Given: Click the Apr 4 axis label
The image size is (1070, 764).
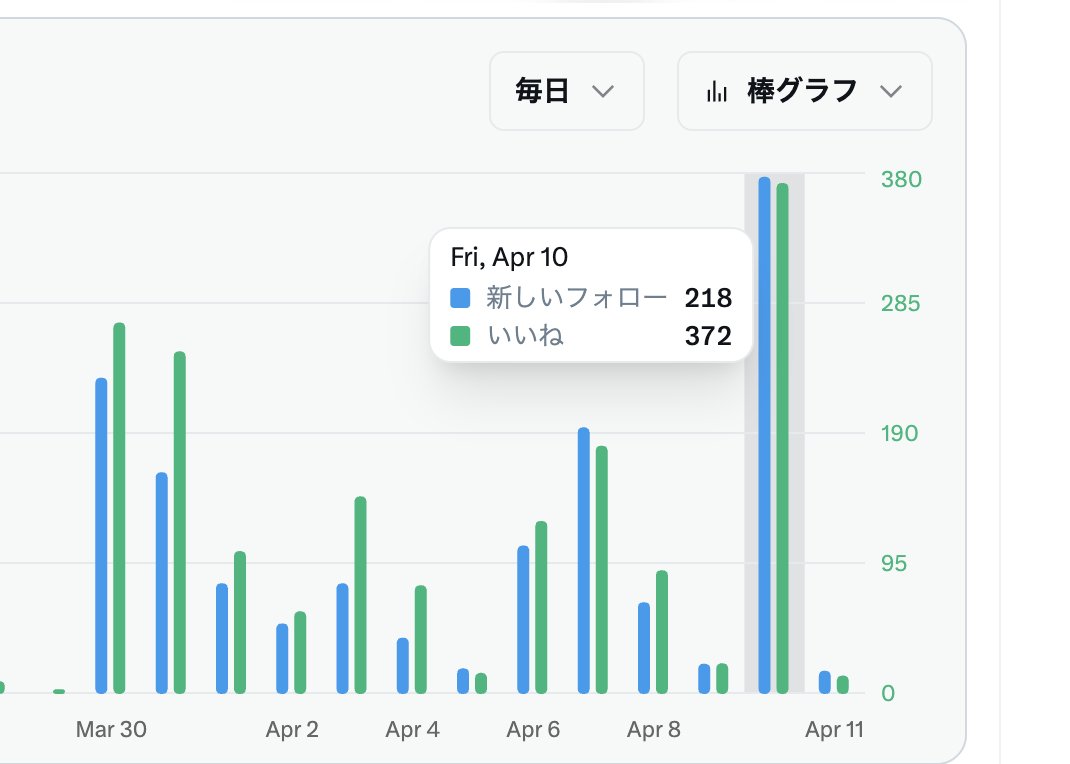Looking at the screenshot, I should [413, 729].
